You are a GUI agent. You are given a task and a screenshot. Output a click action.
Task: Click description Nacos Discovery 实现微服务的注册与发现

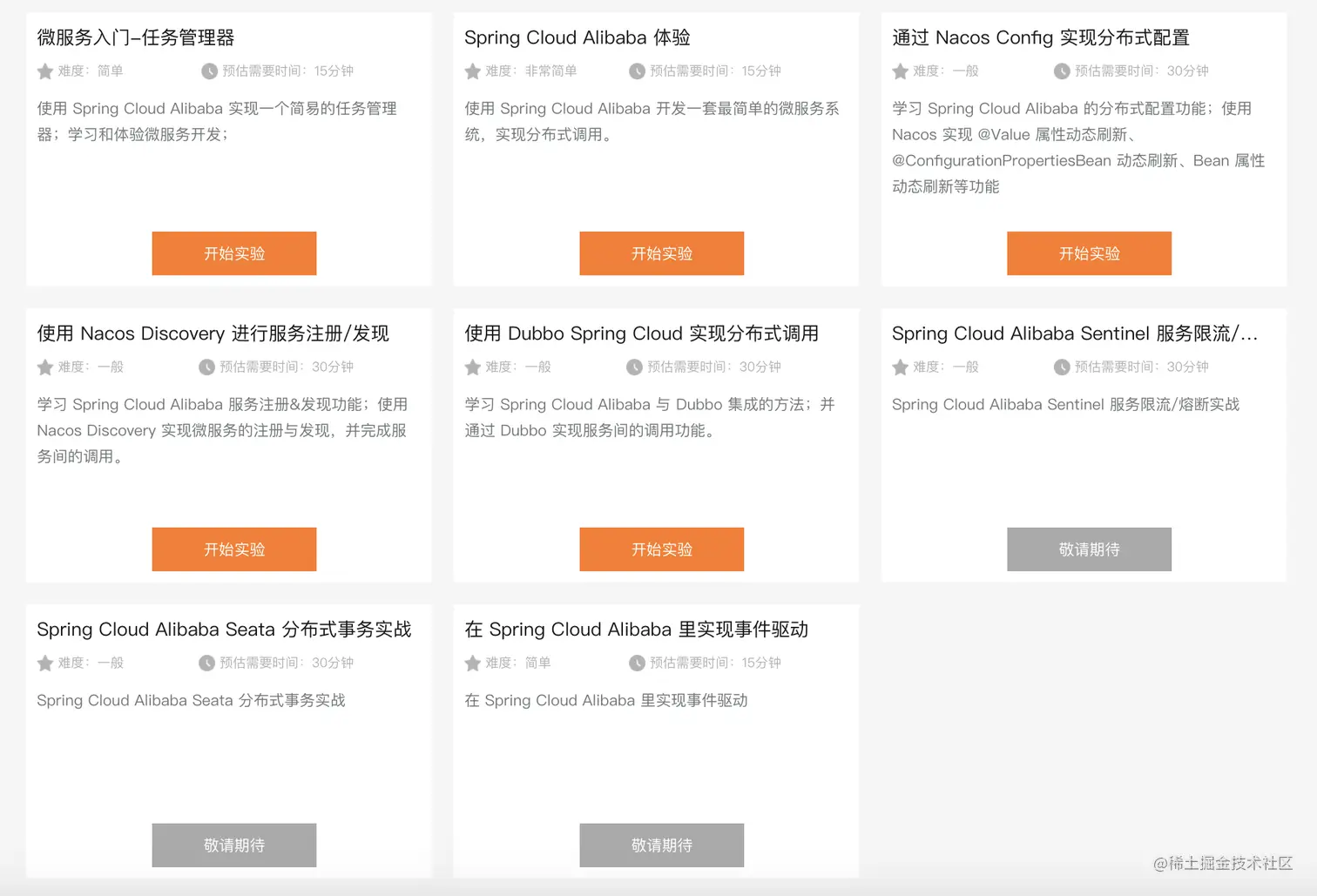tap(222, 431)
